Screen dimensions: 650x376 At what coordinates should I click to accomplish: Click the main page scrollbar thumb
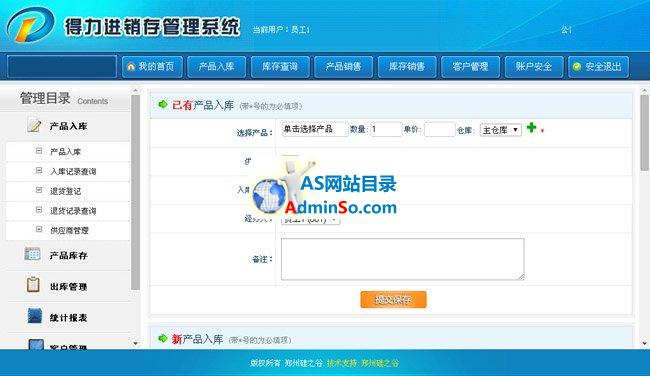[644, 133]
